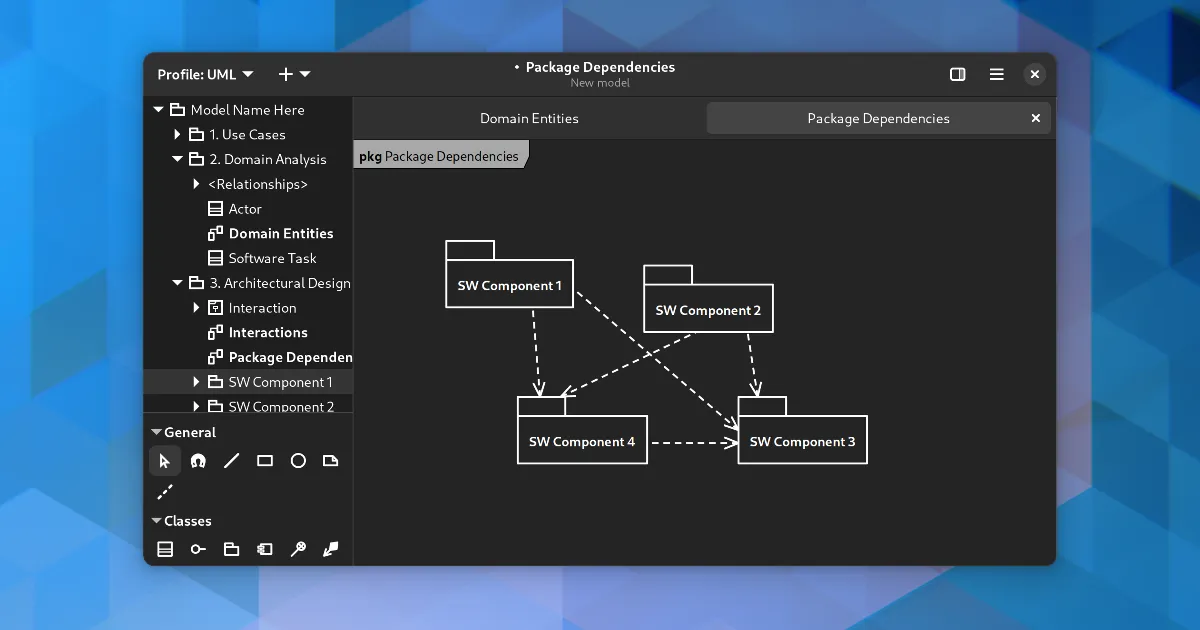Pick the Line drawing tool
Screen dimensions: 1200x630
click(231, 461)
